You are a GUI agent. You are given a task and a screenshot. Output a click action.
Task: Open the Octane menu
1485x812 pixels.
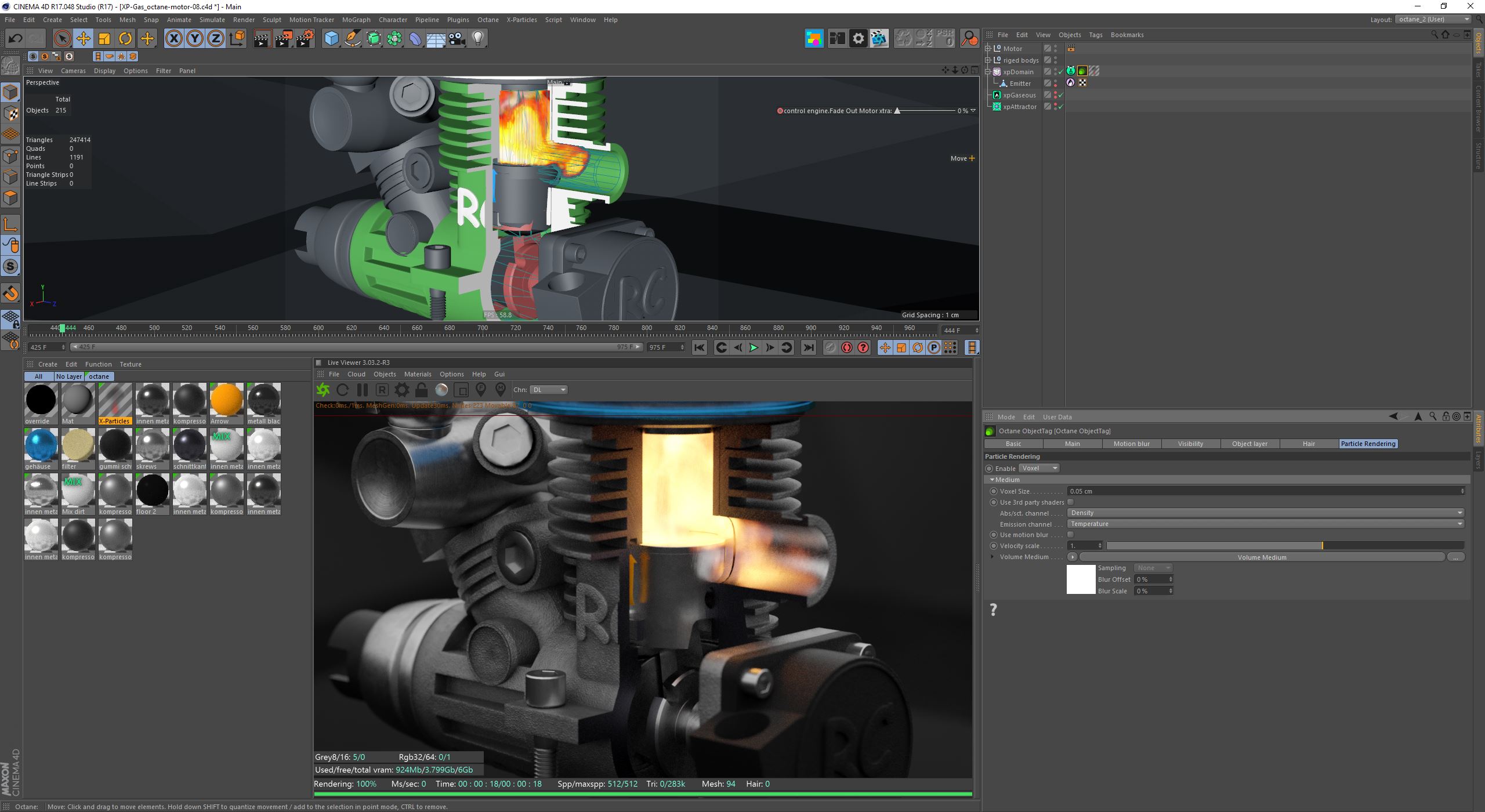tap(488, 20)
